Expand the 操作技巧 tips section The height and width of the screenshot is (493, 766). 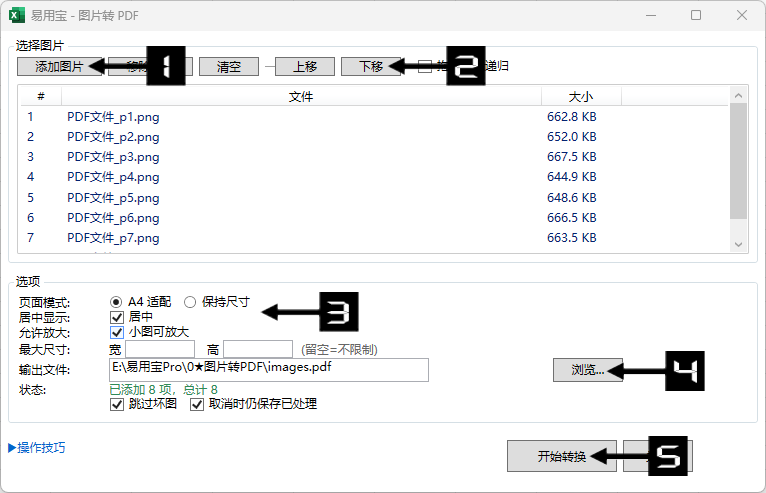[x=37, y=448]
